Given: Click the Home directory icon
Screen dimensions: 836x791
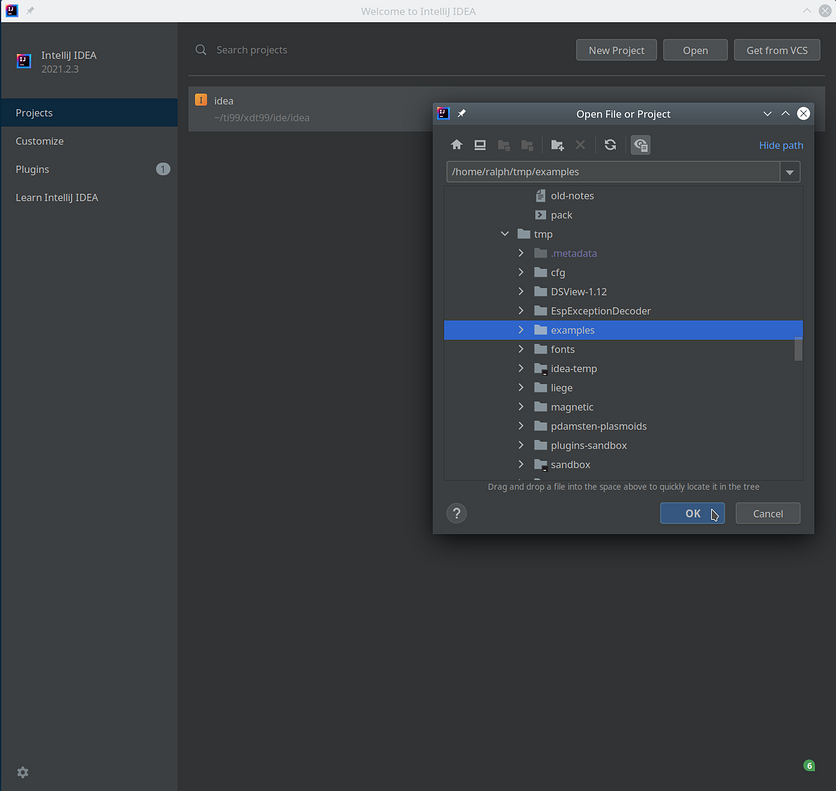Looking at the screenshot, I should pyautogui.click(x=457, y=145).
